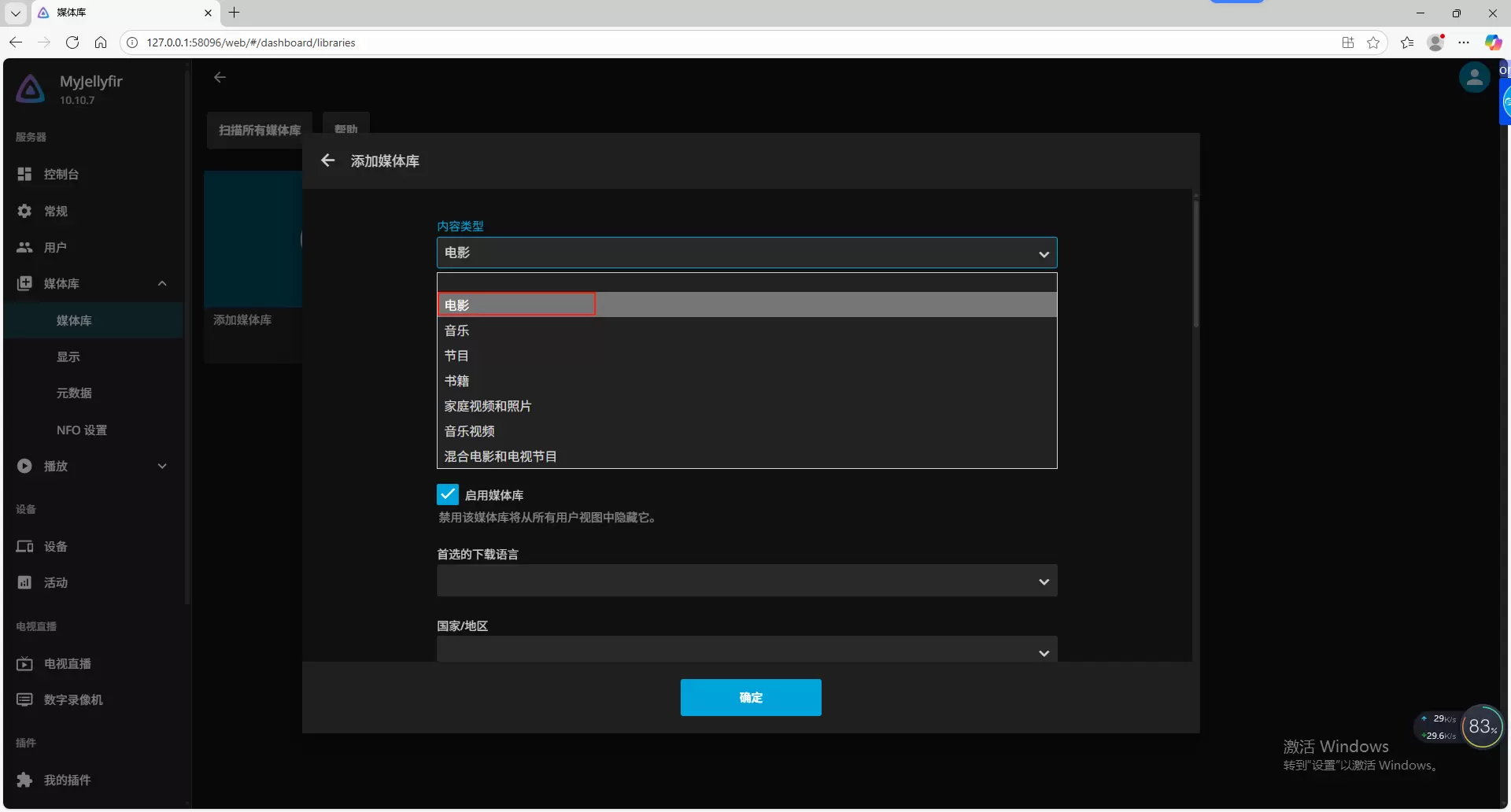Open 常规 general settings in the sidebar

(56, 211)
